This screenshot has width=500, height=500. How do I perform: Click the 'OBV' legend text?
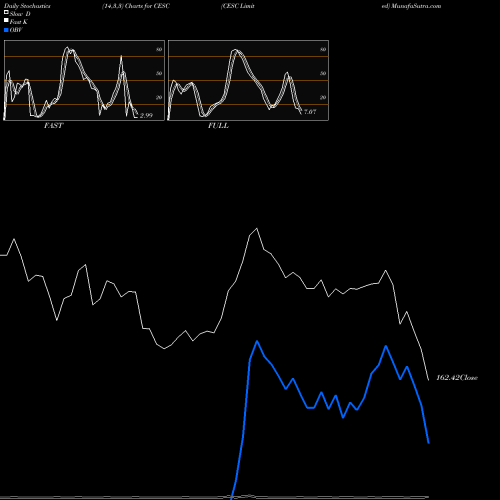[x=16, y=30]
